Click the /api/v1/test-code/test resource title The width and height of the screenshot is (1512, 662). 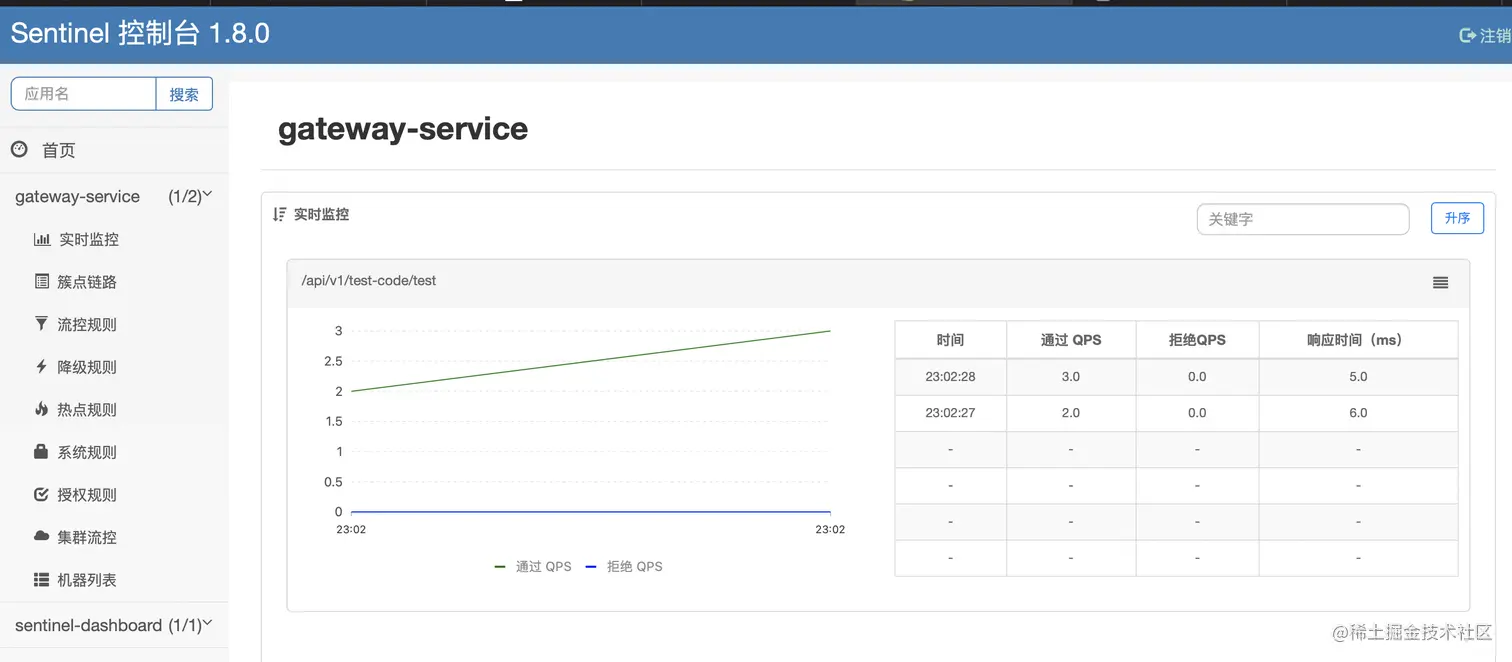[x=369, y=281]
